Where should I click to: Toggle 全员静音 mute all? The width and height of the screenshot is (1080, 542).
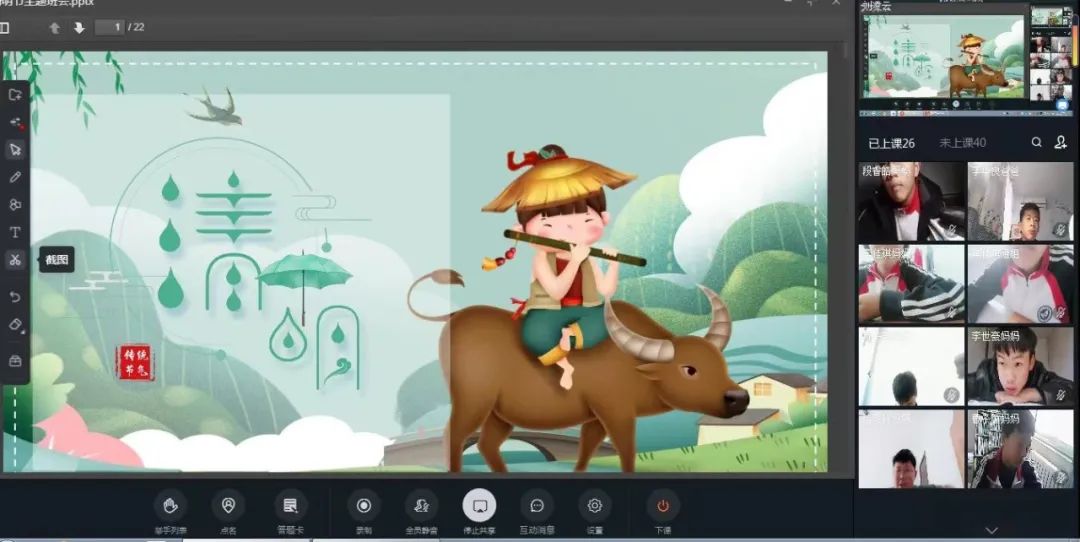point(421,506)
